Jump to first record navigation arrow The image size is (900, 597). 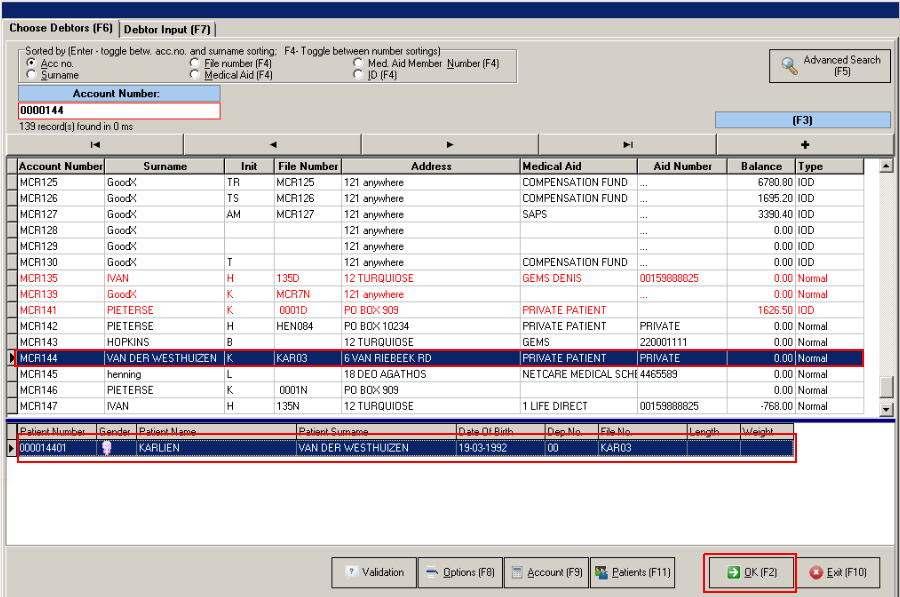click(95, 144)
